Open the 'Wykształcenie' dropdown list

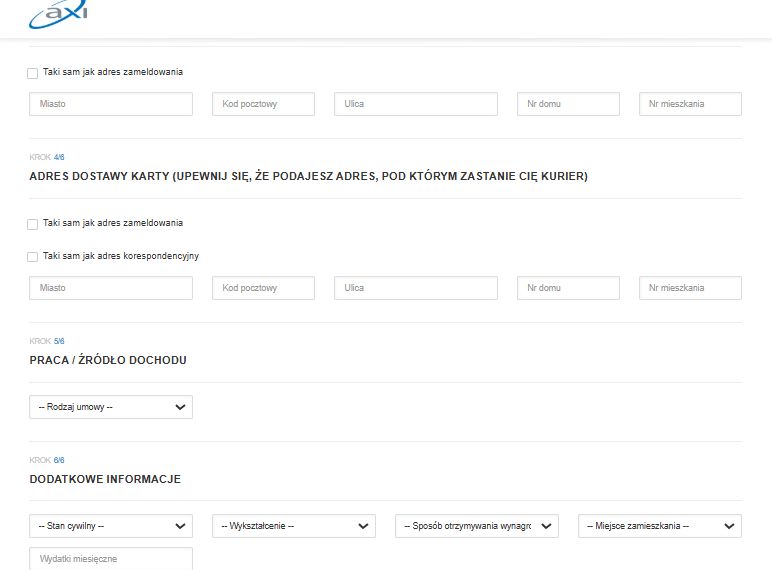[x=293, y=526]
